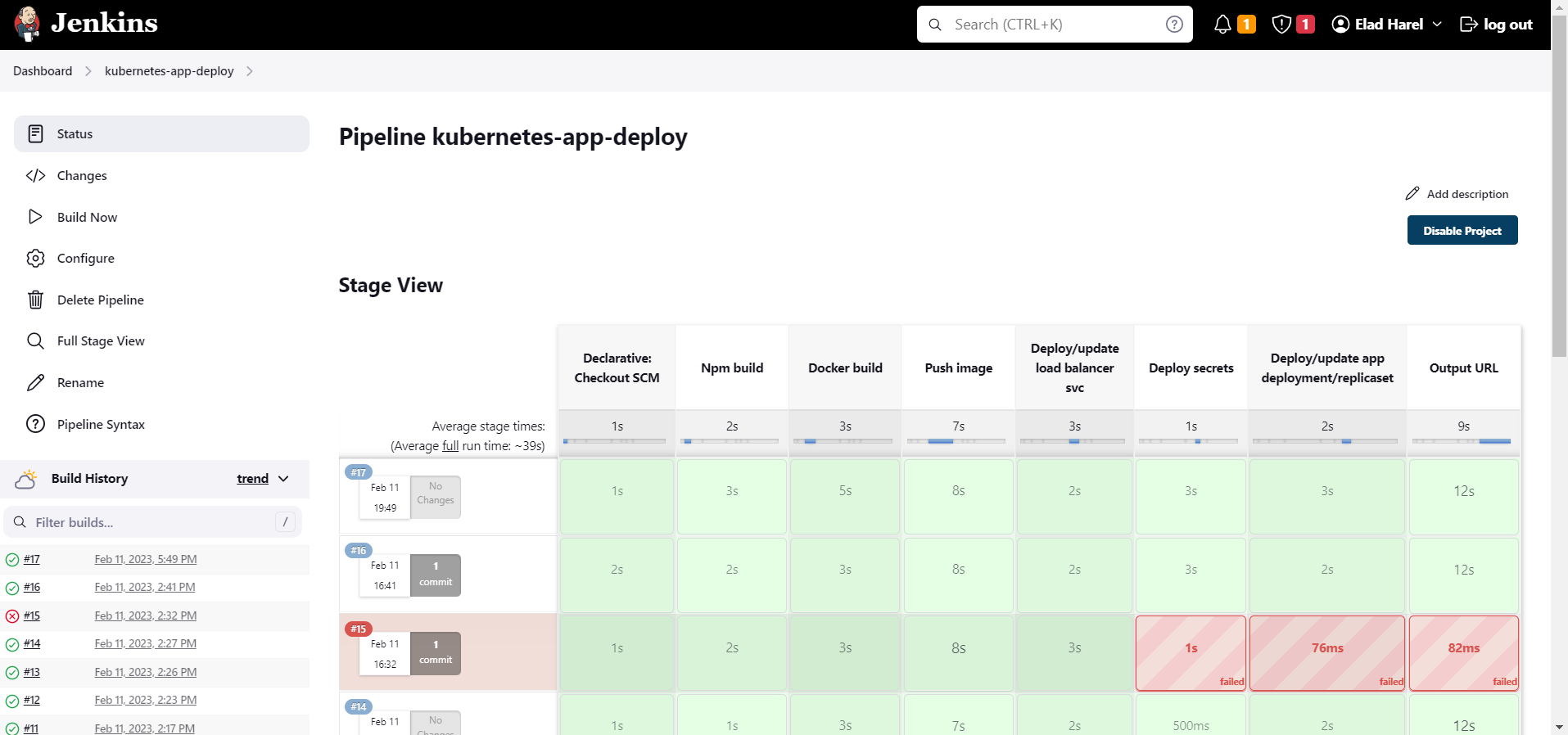
Task: Click the Jenkins butler logo icon
Action: (x=27, y=24)
